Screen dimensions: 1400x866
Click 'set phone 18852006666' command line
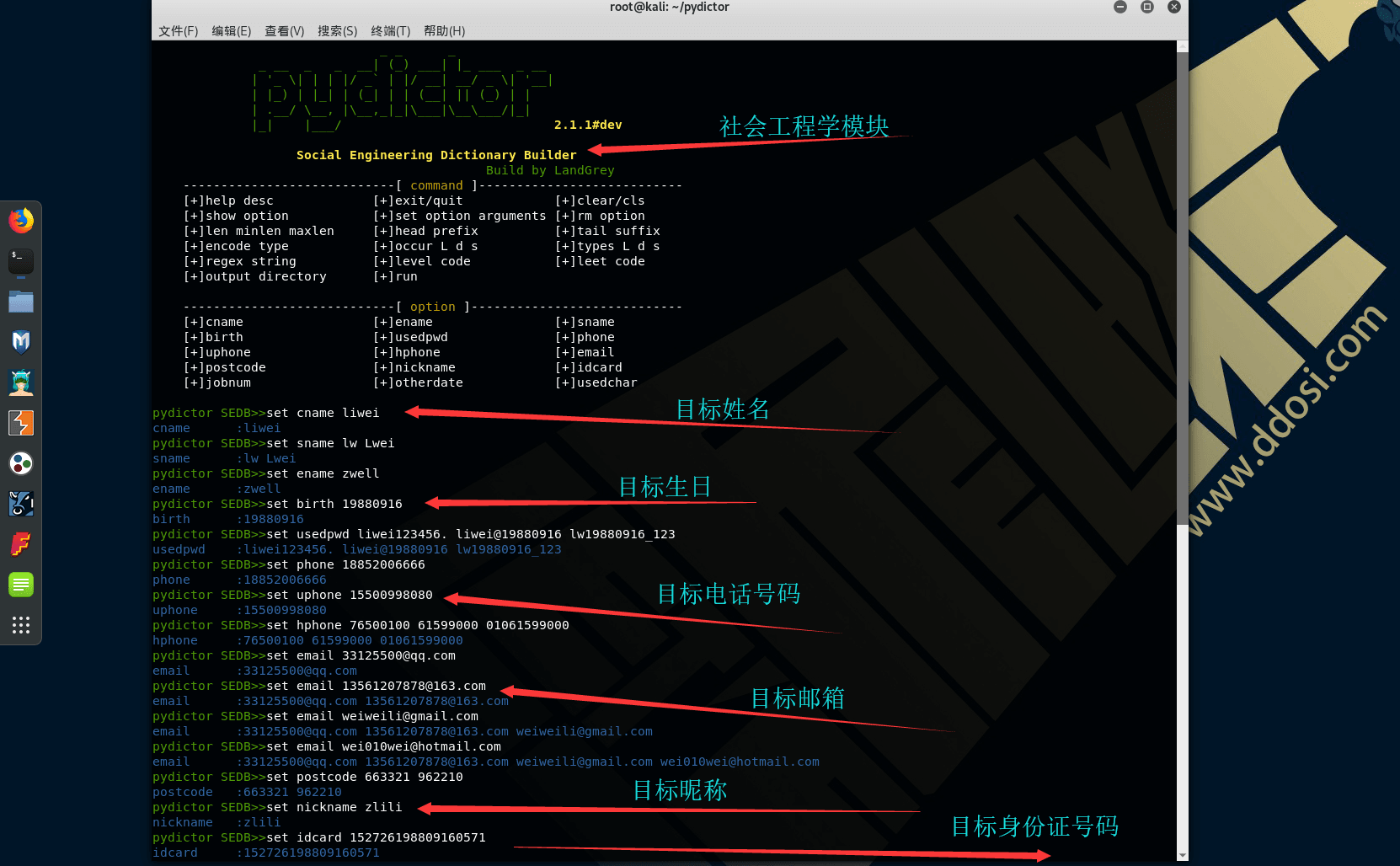pos(345,564)
